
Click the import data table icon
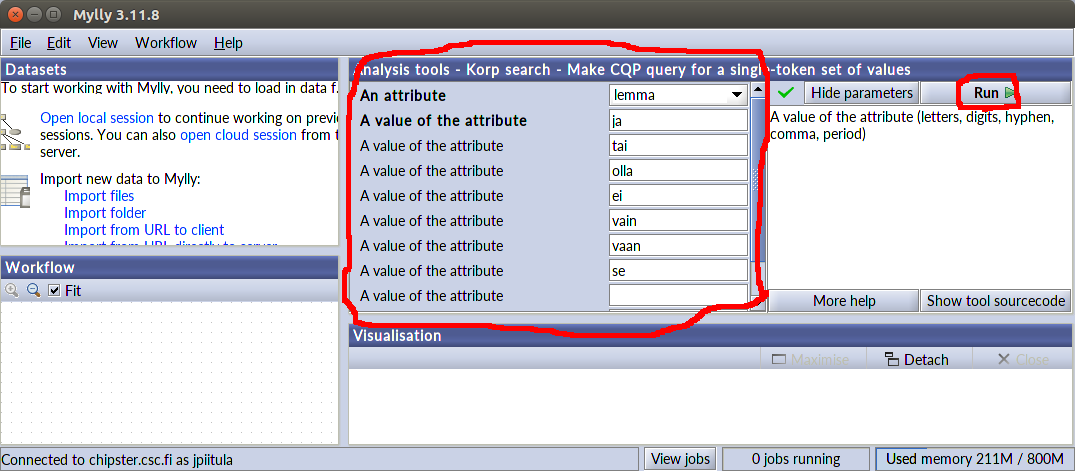pos(14,191)
